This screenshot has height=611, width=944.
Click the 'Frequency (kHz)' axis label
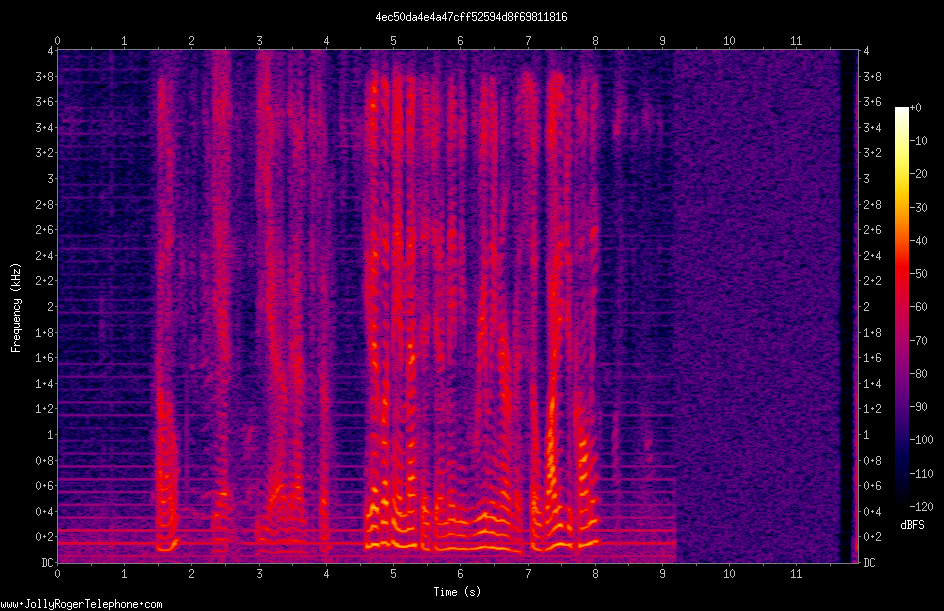[x=16, y=308]
